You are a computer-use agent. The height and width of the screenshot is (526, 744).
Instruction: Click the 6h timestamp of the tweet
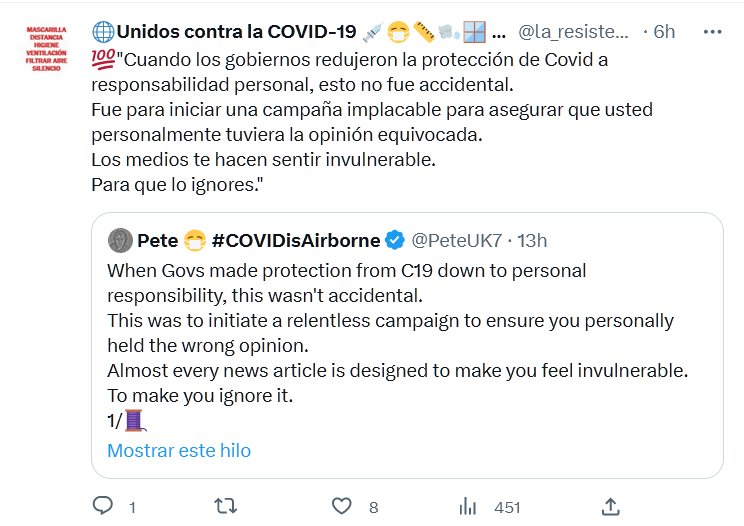point(663,31)
